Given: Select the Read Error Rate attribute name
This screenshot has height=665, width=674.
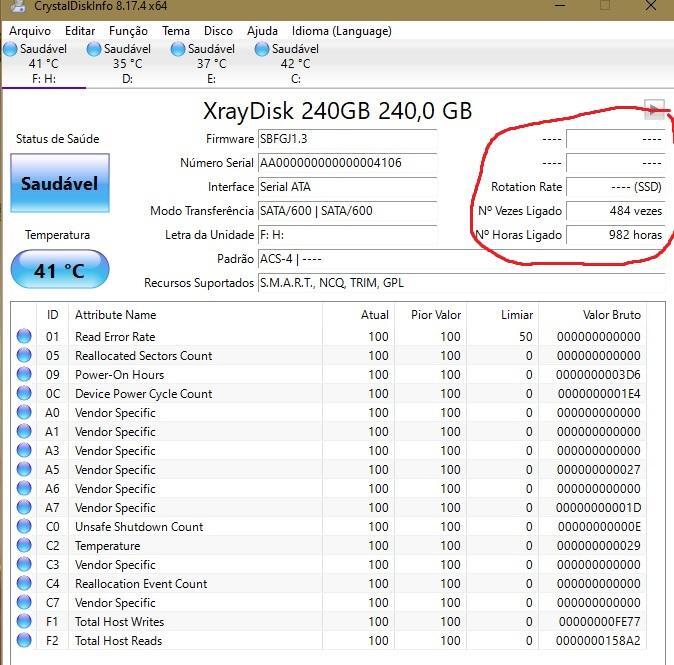Looking at the screenshot, I should pos(115,337).
